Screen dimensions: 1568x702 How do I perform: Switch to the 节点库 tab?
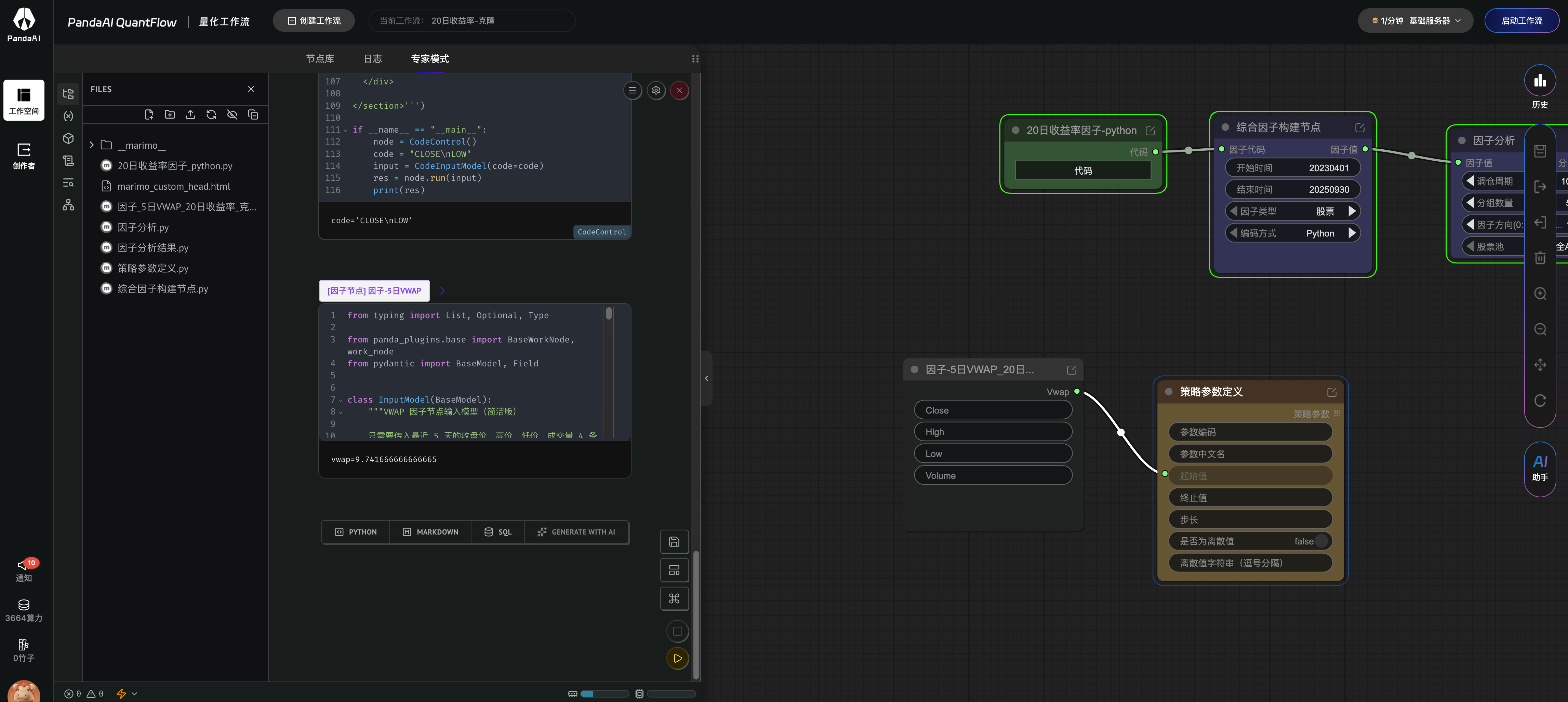(x=320, y=59)
